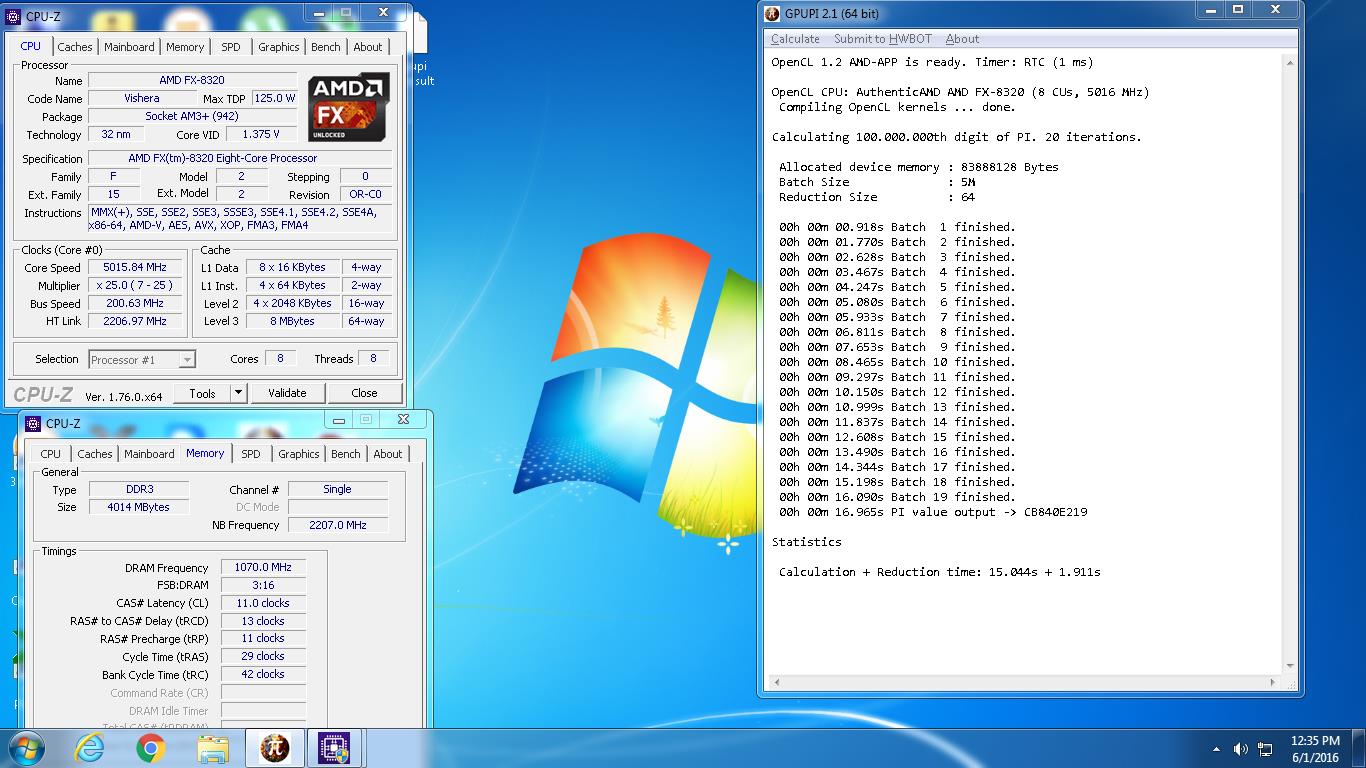The height and width of the screenshot is (768, 1366).
Task: Open Mainboard tab in lower CPU-Z window
Action: pyautogui.click(x=150, y=454)
